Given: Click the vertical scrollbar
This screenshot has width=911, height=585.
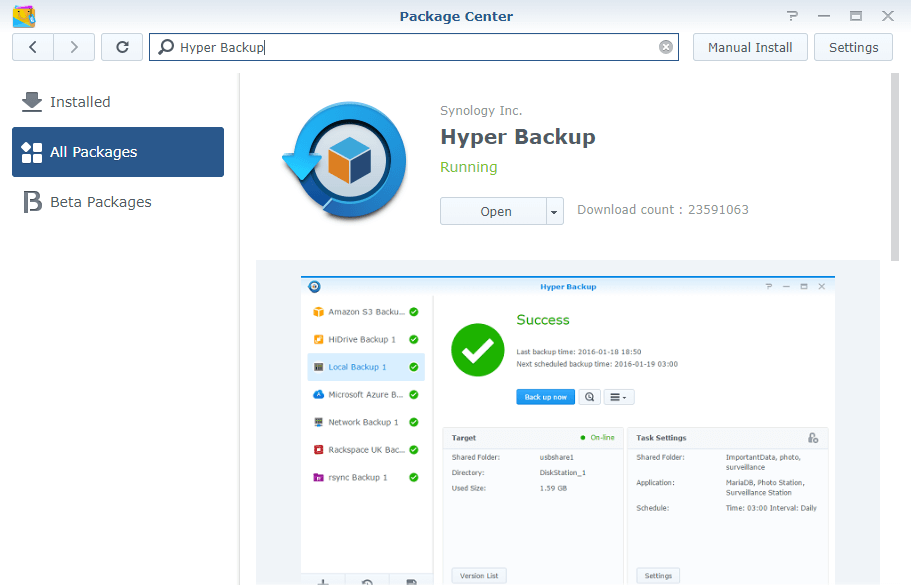Looking at the screenshot, I should tap(895, 167).
